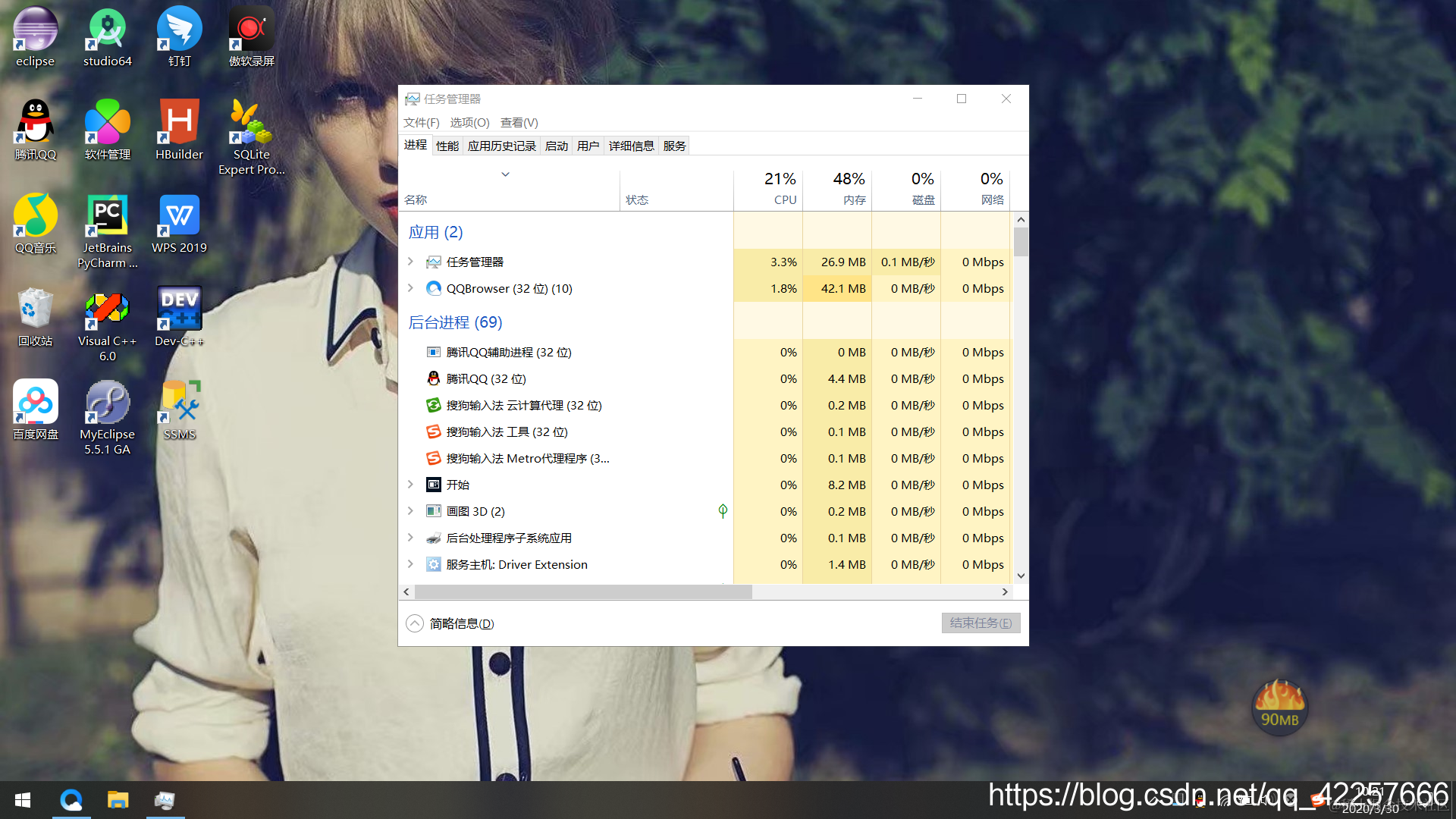Open File Explorer from the taskbar
Image resolution: width=1456 pixels, height=819 pixels.
coord(118,800)
